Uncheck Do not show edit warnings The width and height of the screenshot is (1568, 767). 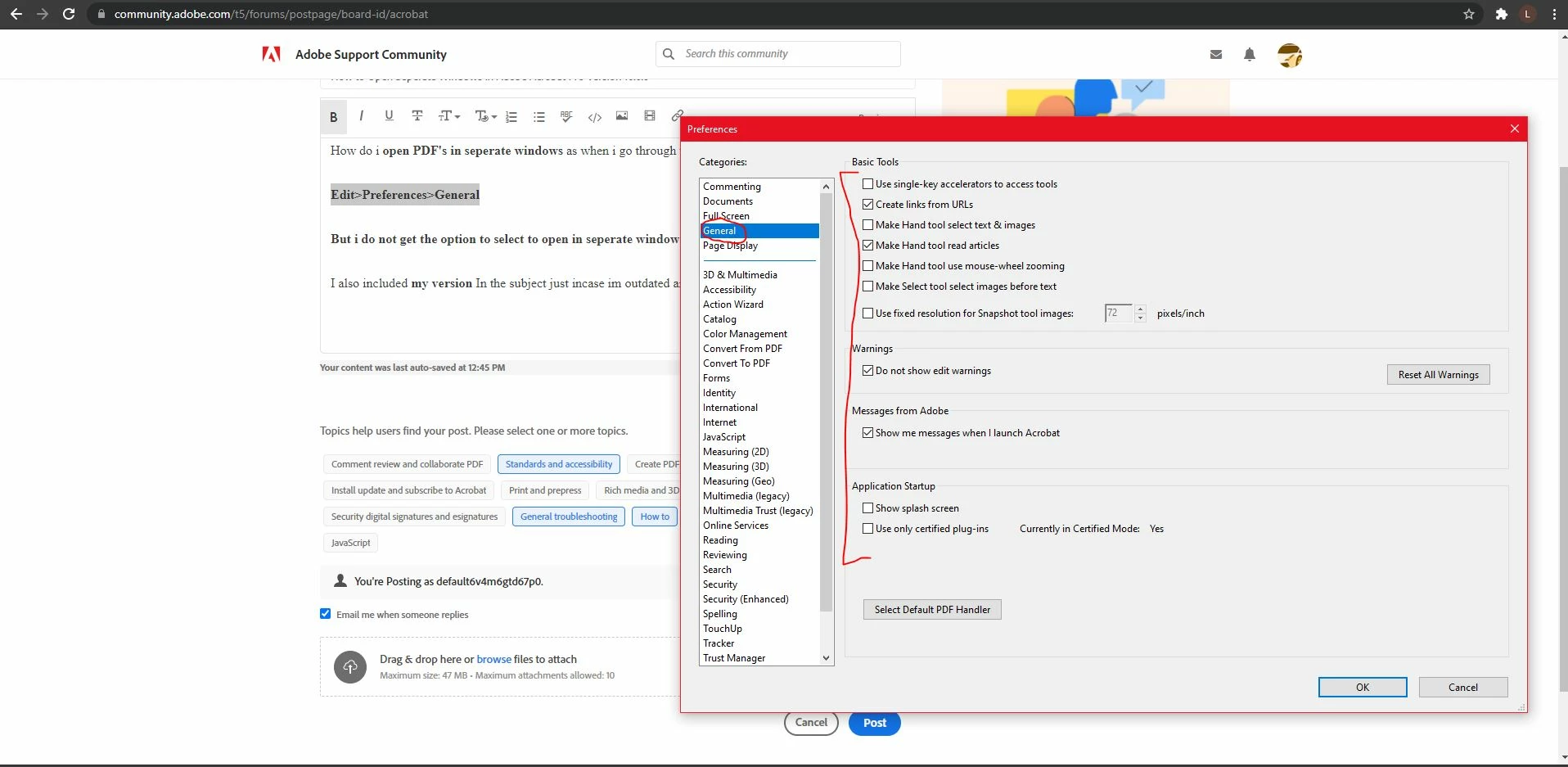(x=868, y=371)
